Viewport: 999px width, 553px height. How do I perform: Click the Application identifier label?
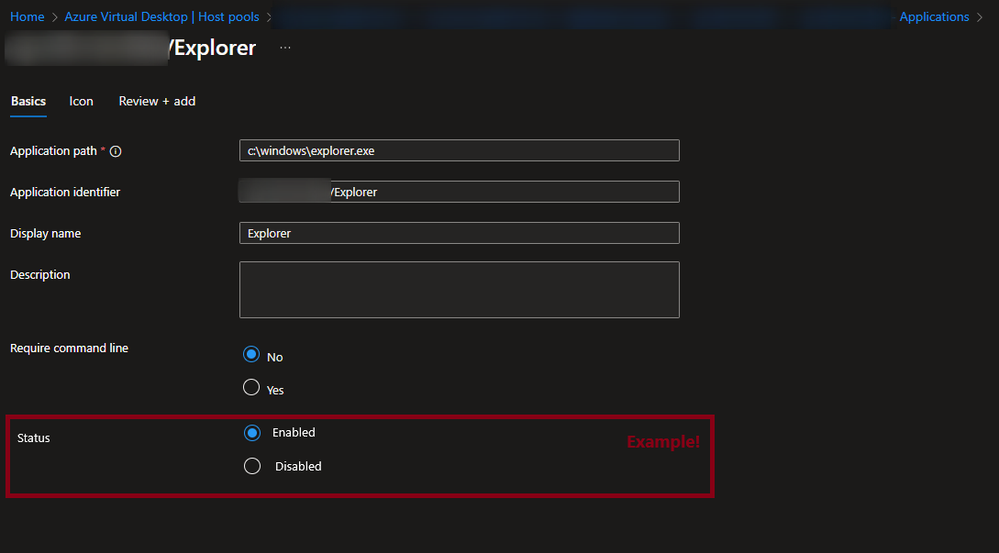coord(65,192)
